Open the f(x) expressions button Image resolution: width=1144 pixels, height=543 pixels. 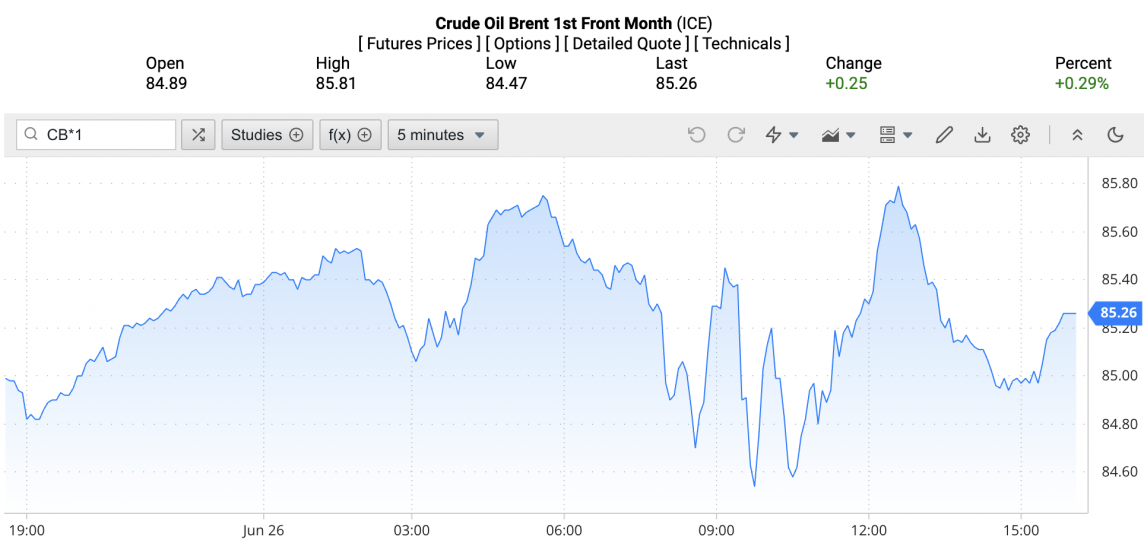(350, 135)
